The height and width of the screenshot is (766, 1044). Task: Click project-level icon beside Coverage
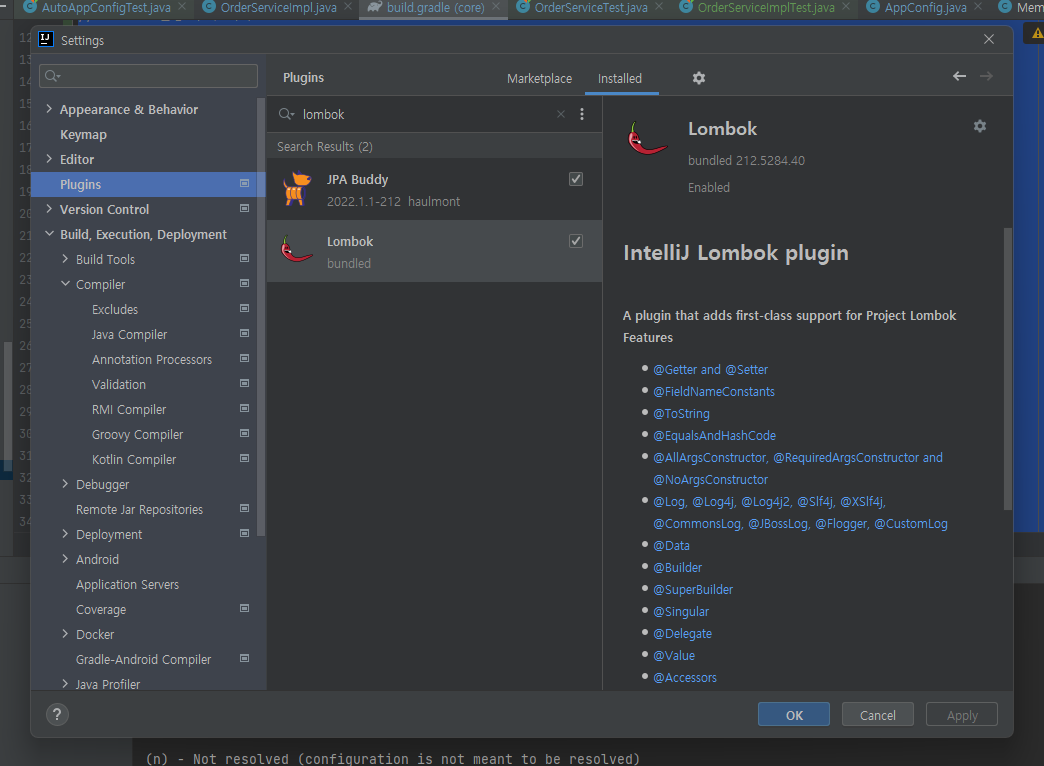coord(244,608)
